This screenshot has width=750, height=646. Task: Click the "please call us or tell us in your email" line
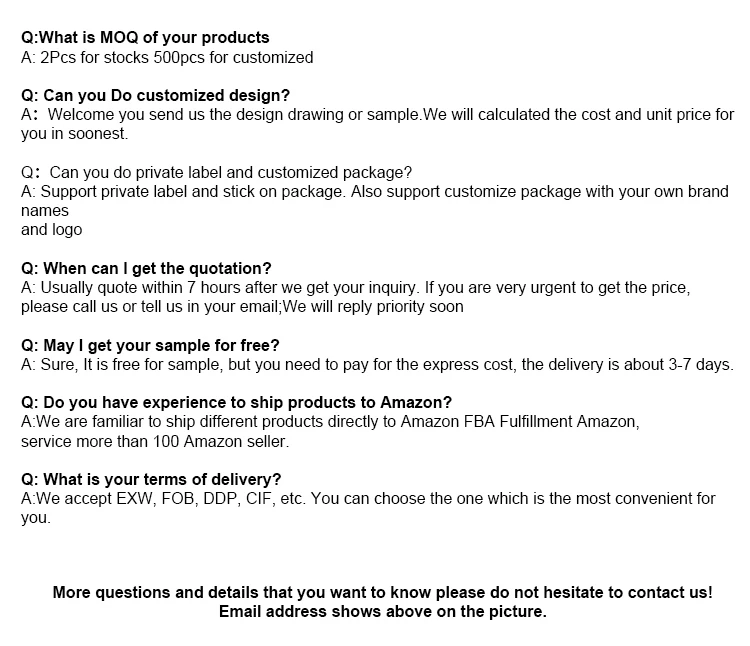pyautogui.click(x=242, y=306)
